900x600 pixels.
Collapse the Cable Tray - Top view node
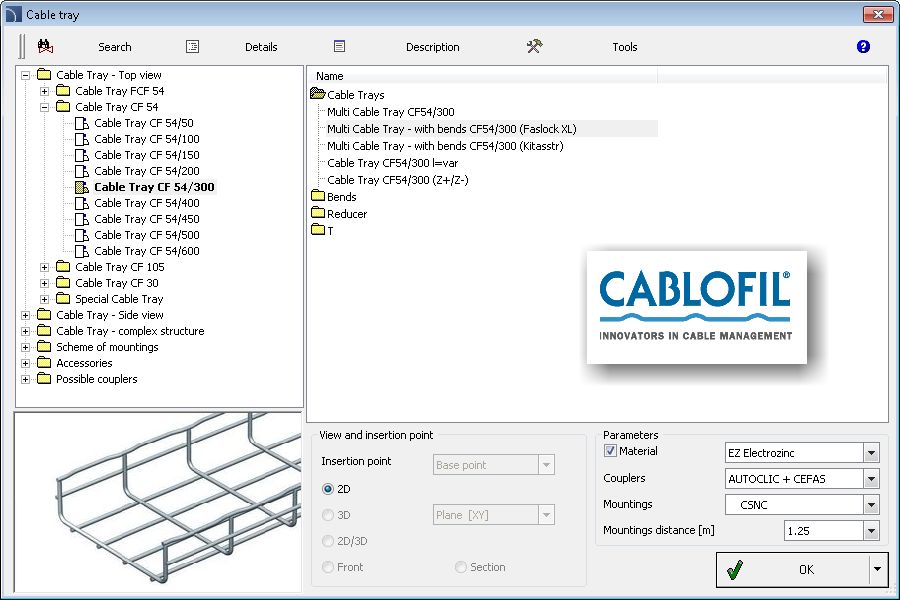pyautogui.click(x=25, y=75)
